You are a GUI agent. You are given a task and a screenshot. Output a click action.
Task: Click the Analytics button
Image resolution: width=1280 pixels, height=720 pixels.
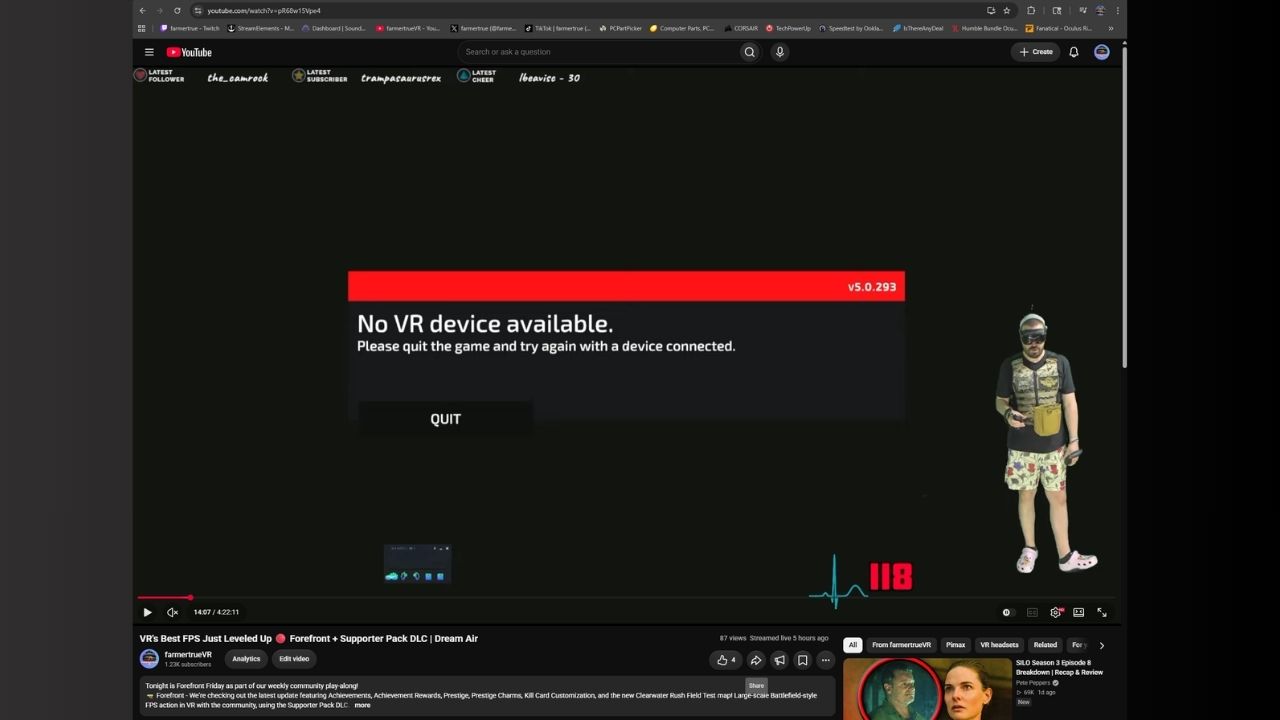[246, 659]
